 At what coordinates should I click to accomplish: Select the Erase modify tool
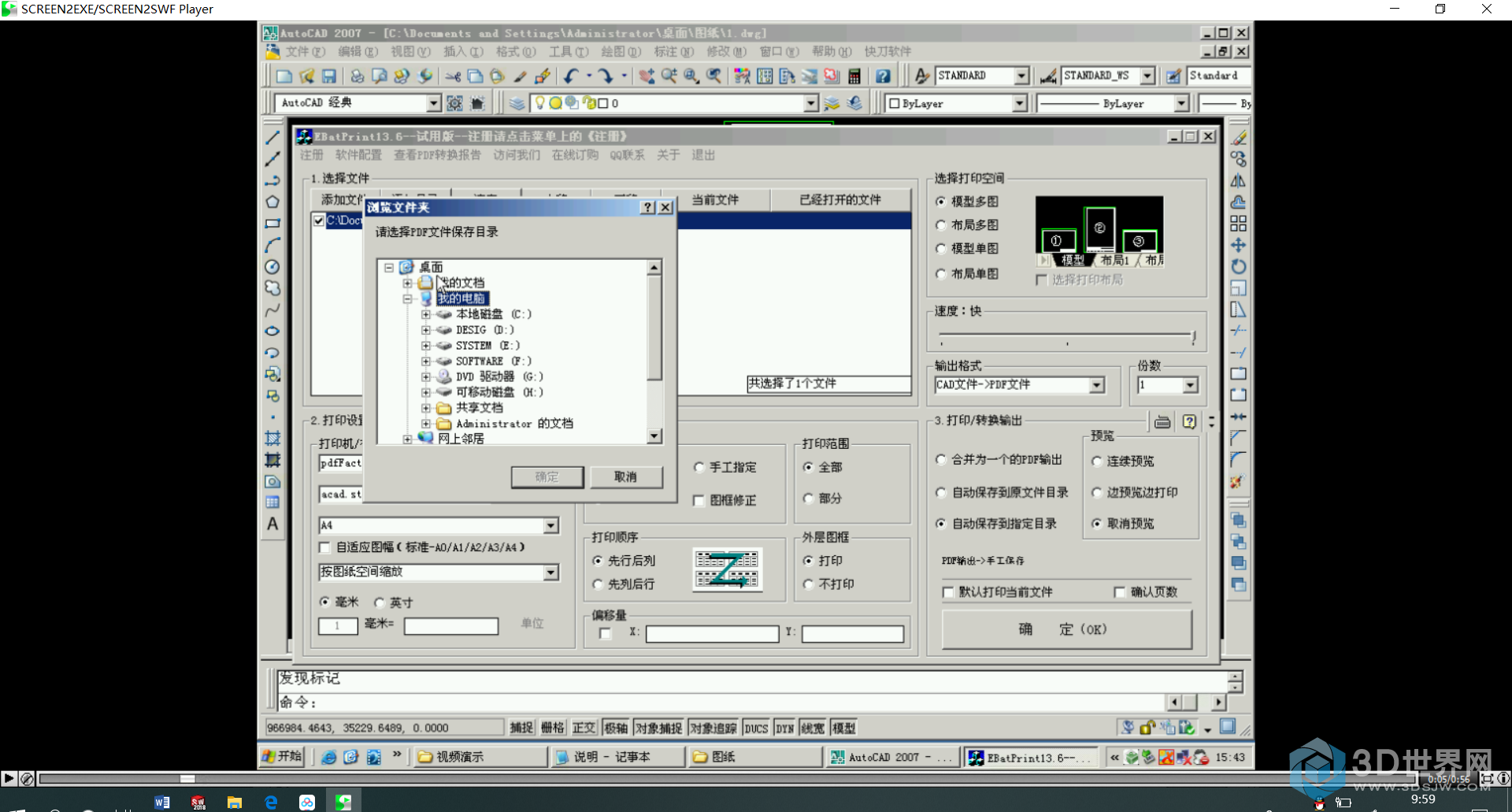tap(1239, 138)
